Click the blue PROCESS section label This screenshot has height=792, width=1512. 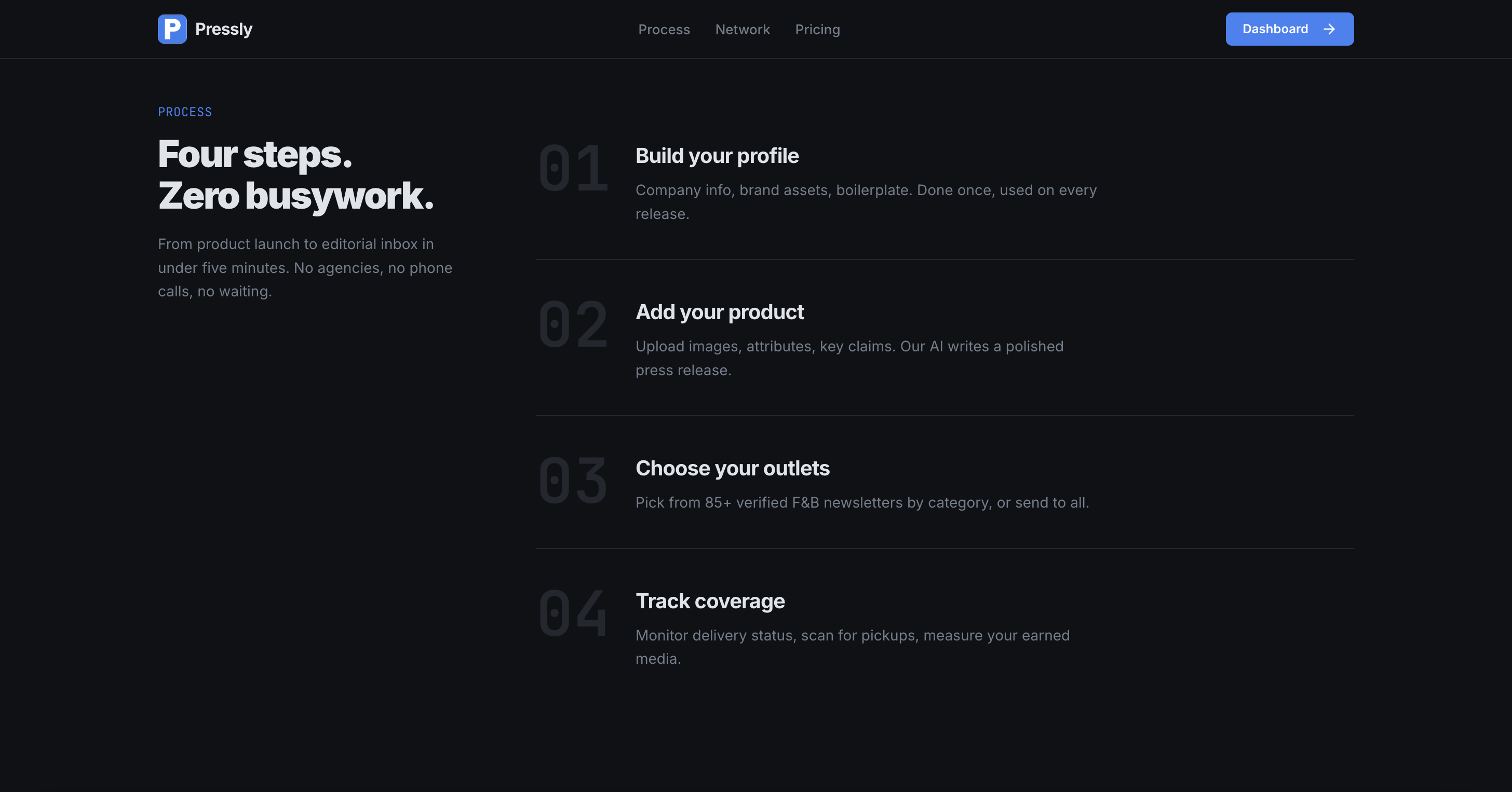[184, 112]
